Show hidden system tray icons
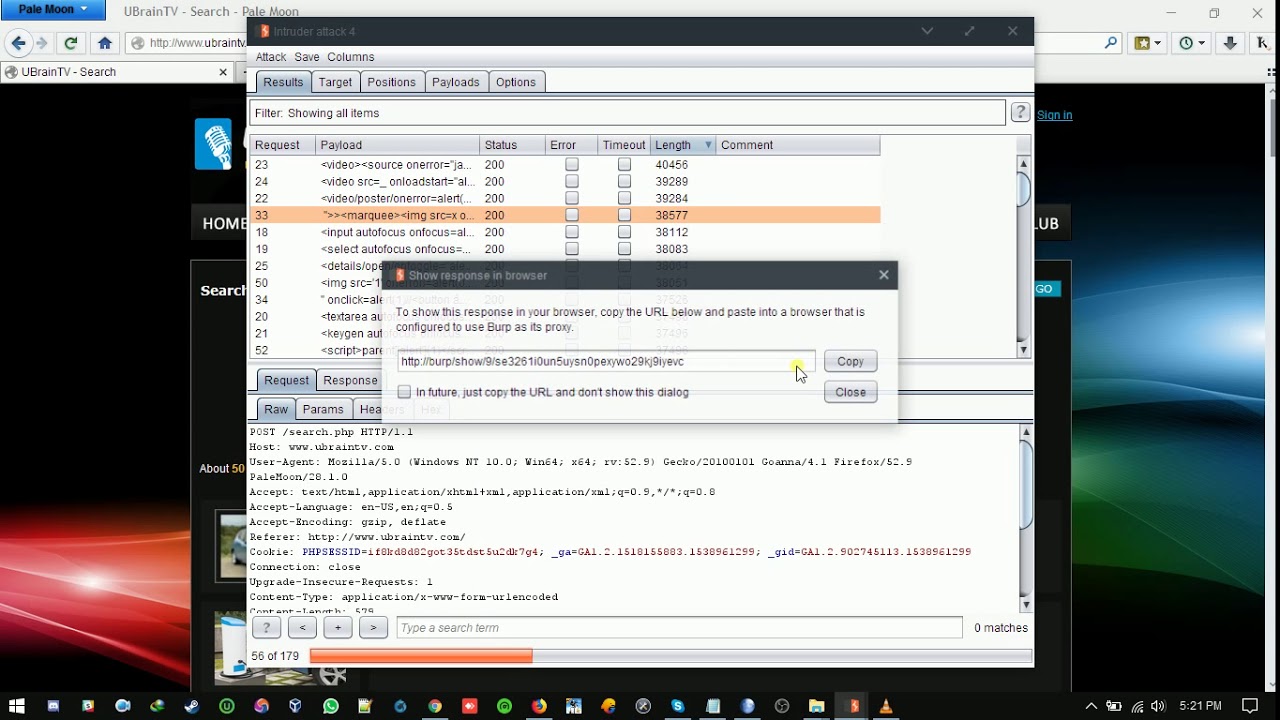This screenshot has width=1280, height=720. (1091, 706)
